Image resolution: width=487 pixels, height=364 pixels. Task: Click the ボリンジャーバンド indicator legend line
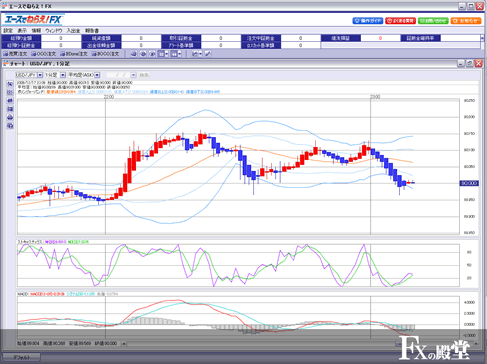pyautogui.click(x=119, y=92)
